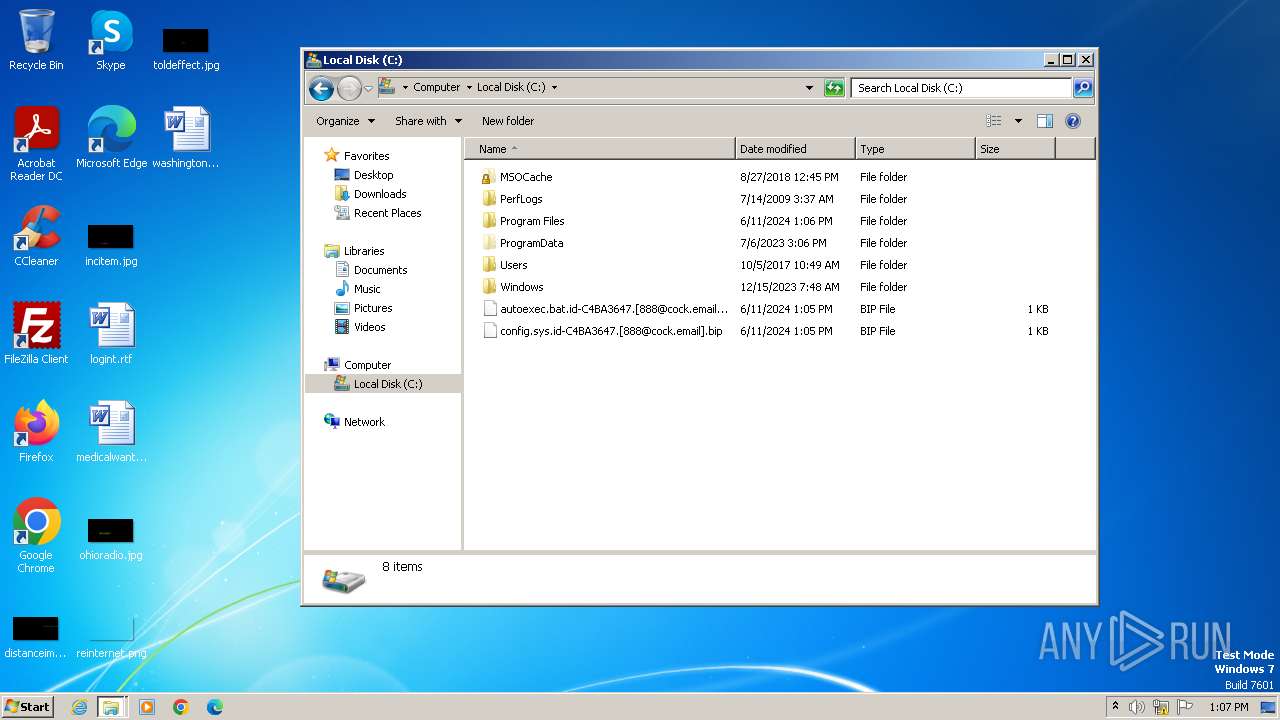
Task: Click Computer in navigation pane
Action: tap(367, 365)
